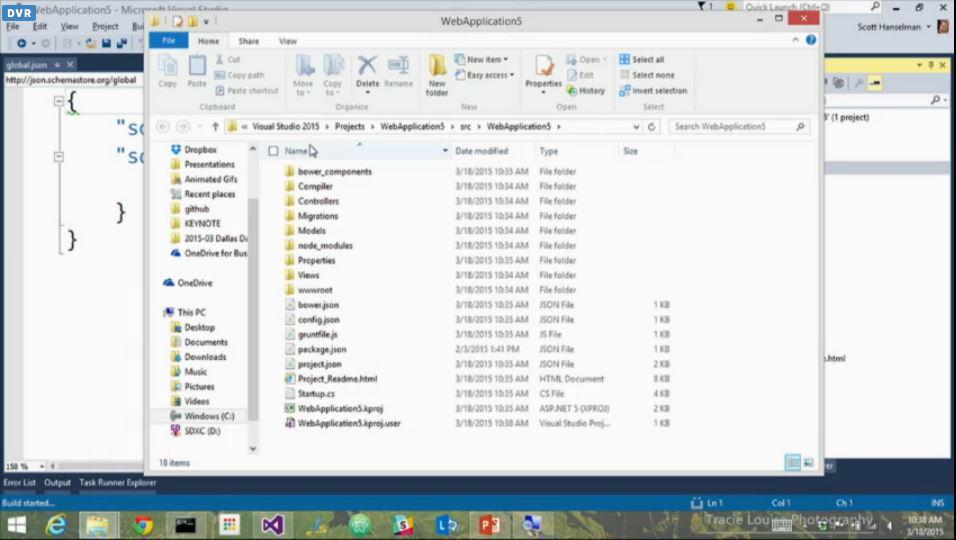The height and width of the screenshot is (540, 956).
Task: Click the search magnifier in Explorer
Action: click(x=801, y=127)
